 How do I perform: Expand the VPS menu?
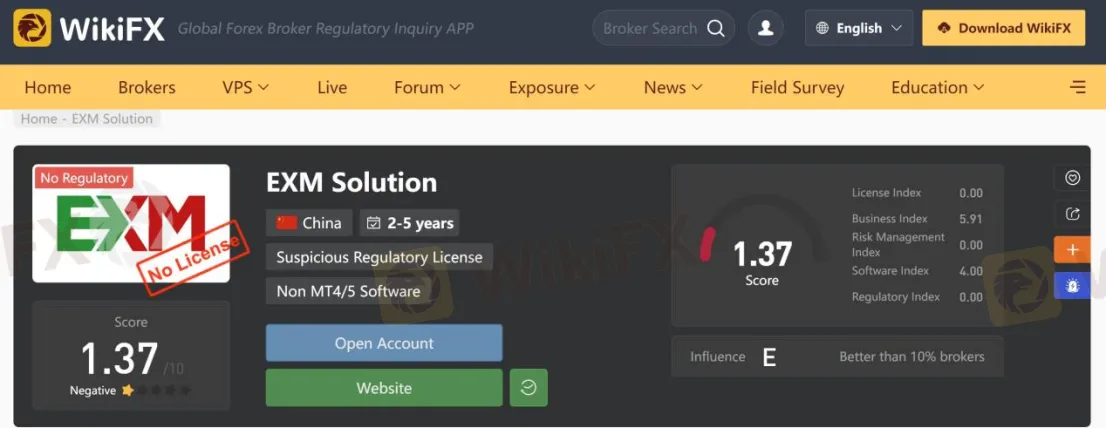(x=245, y=87)
